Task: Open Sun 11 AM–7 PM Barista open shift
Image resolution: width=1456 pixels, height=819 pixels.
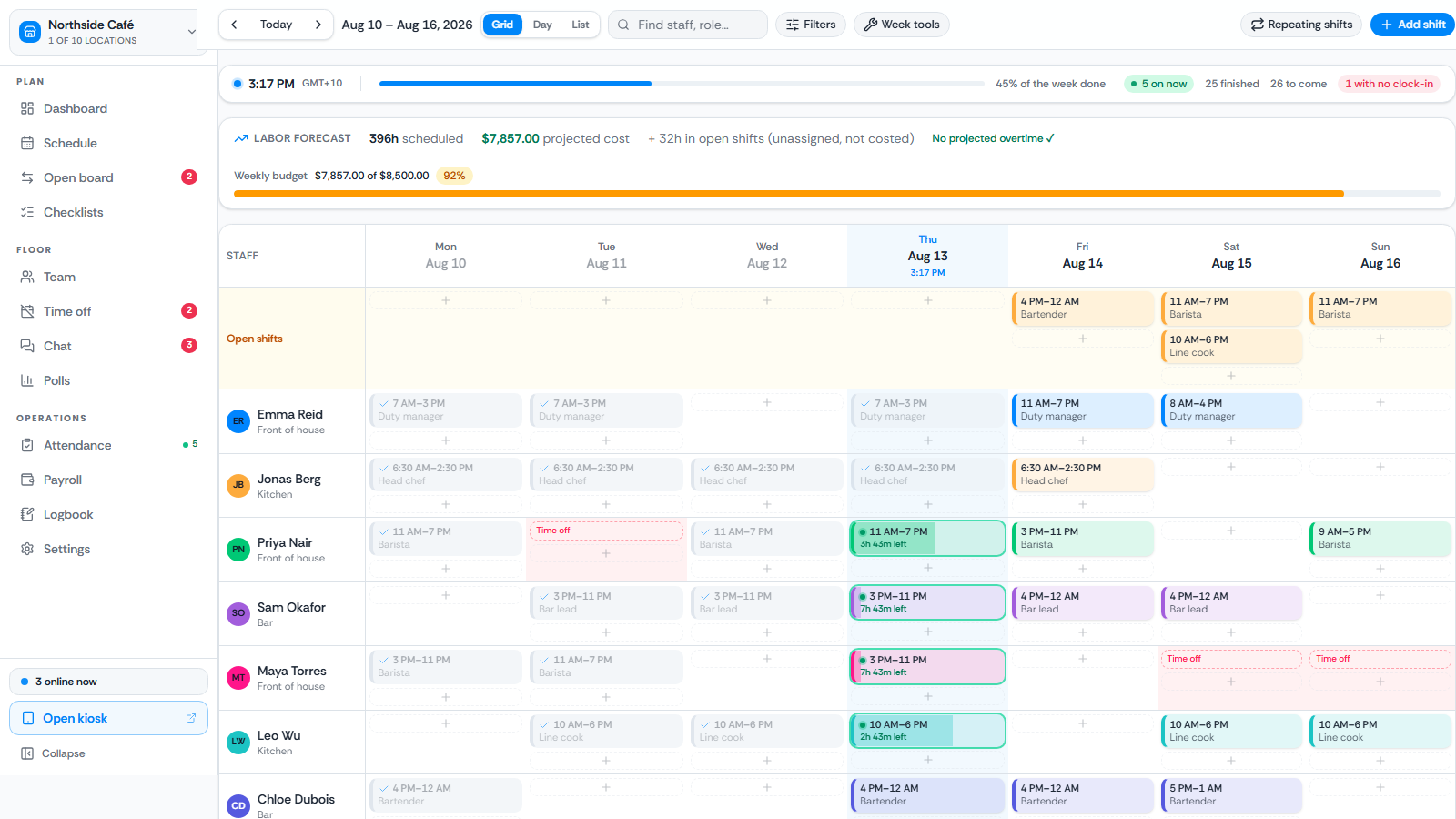Action: click(x=1380, y=308)
